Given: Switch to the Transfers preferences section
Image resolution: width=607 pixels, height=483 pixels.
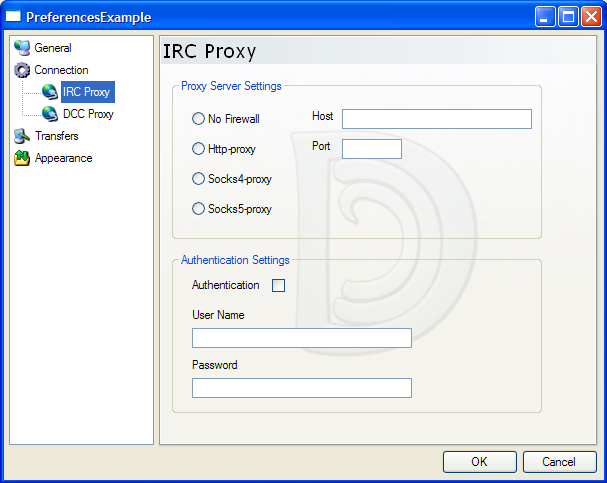Looking at the screenshot, I should 56,136.
